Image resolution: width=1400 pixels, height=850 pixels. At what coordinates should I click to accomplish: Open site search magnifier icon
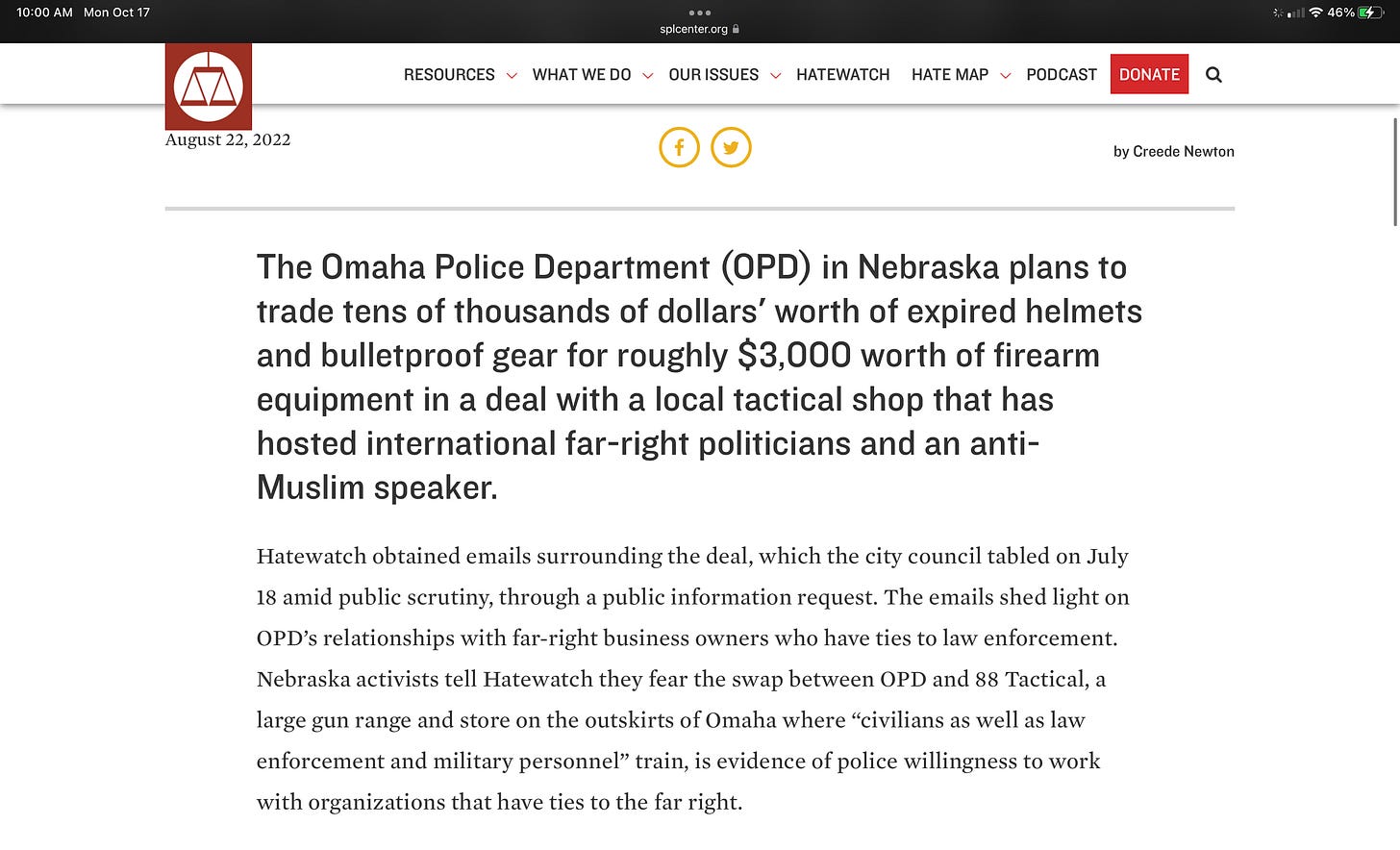(1213, 75)
